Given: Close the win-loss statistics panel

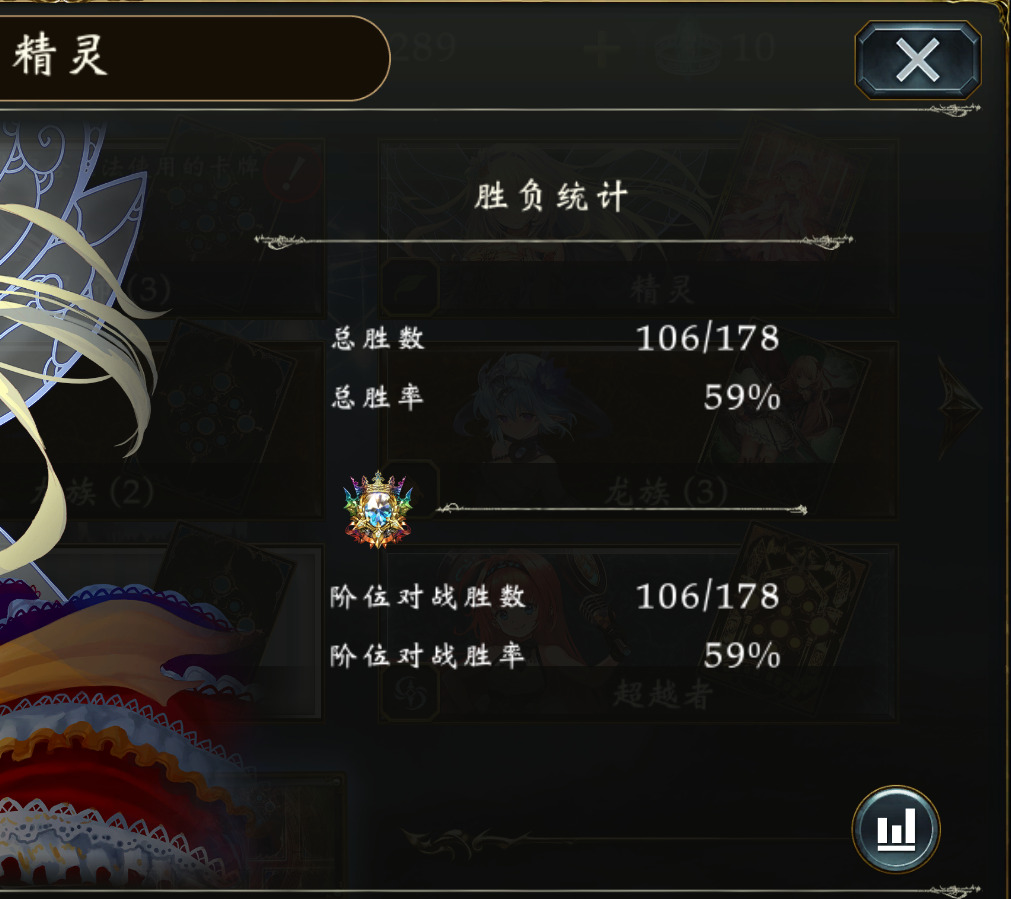Looking at the screenshot, I should [918, 60].
